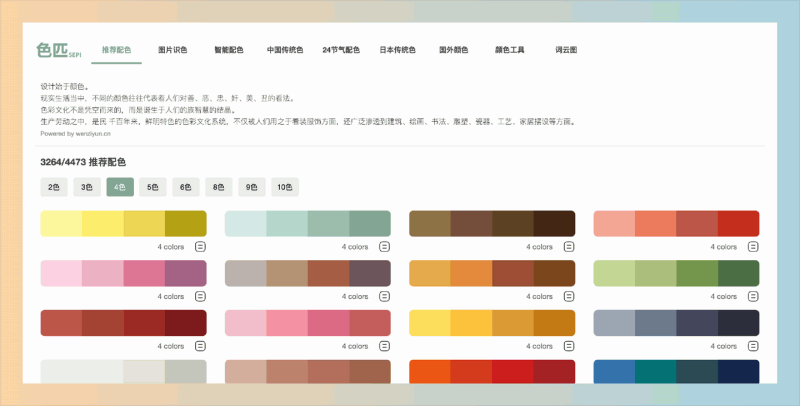
Task: Filter palettes by 3色
Action: (87, 187)
